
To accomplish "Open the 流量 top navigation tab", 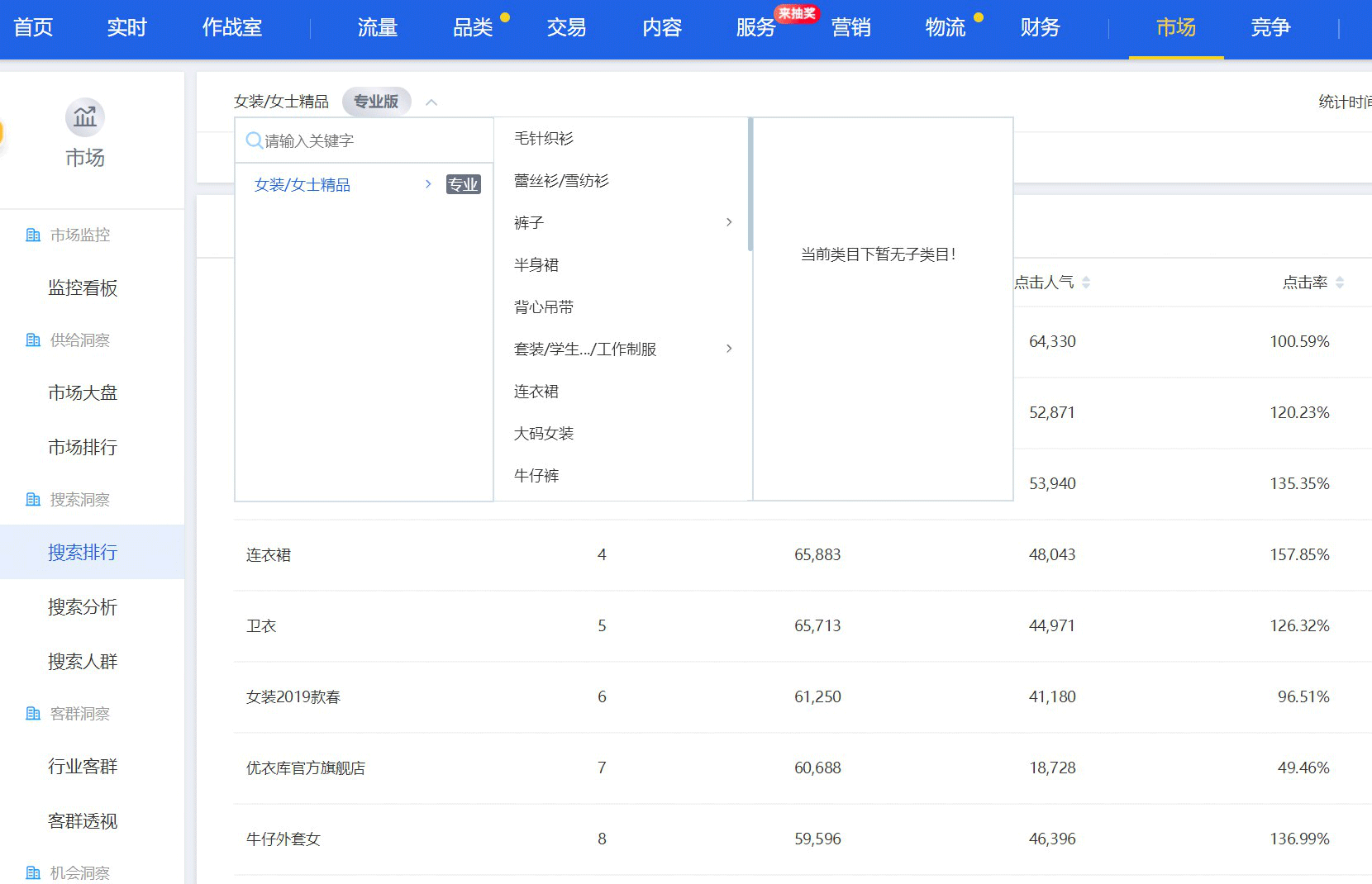I will click(x=378, y=27).
